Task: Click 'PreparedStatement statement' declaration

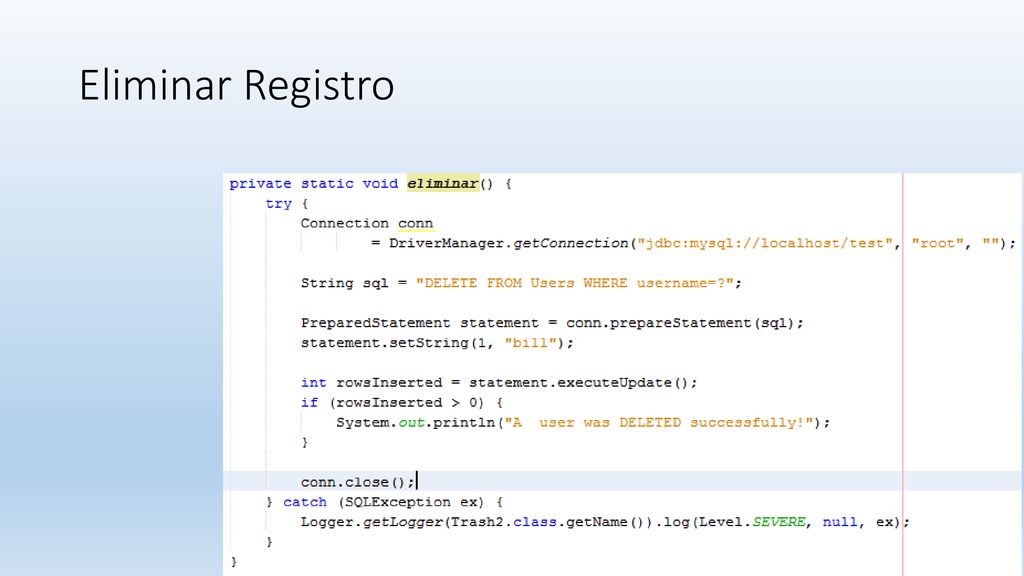Action: point(420,323)
